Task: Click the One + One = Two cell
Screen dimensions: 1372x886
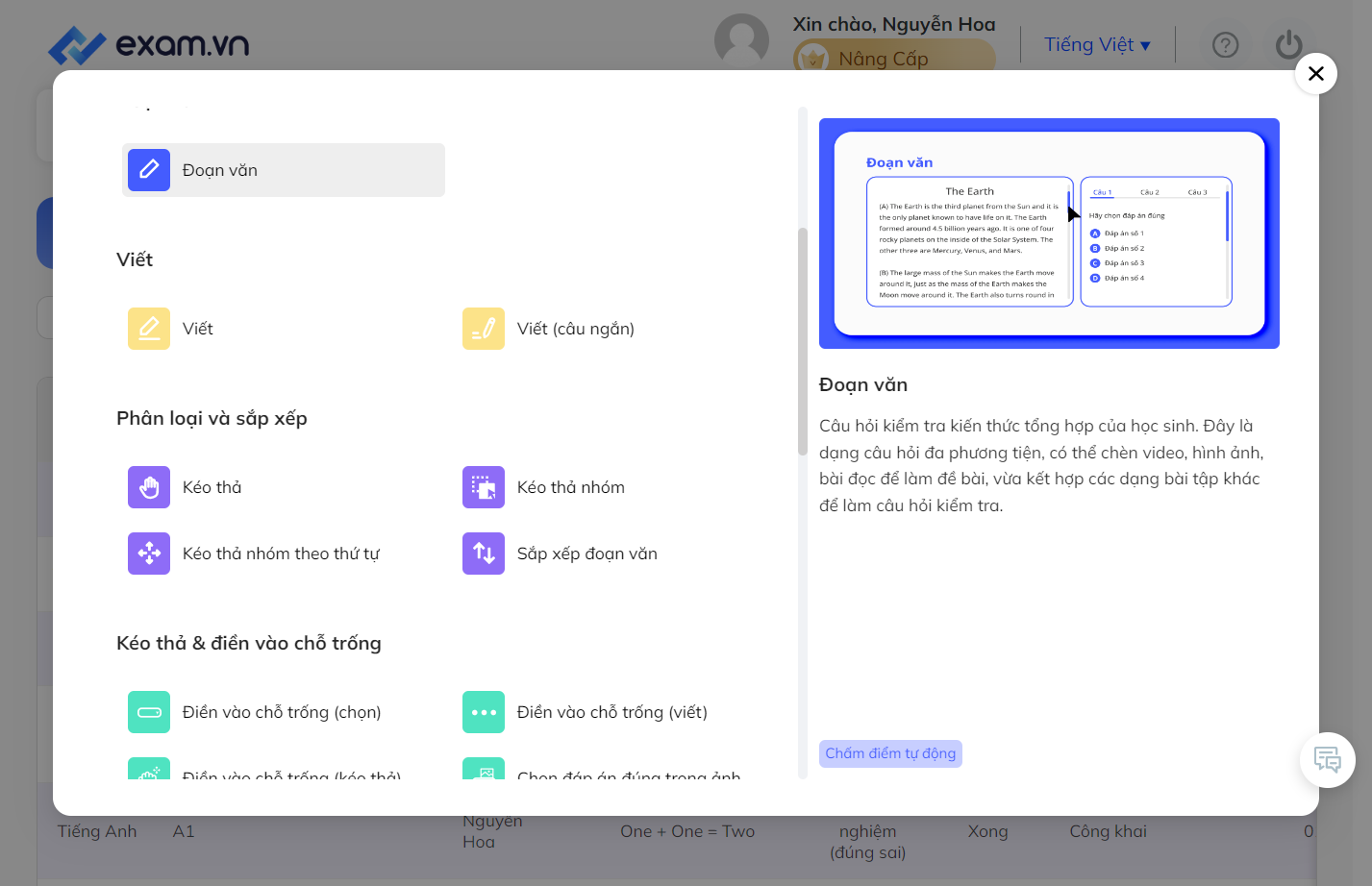Action: click(x=687, y=831)
